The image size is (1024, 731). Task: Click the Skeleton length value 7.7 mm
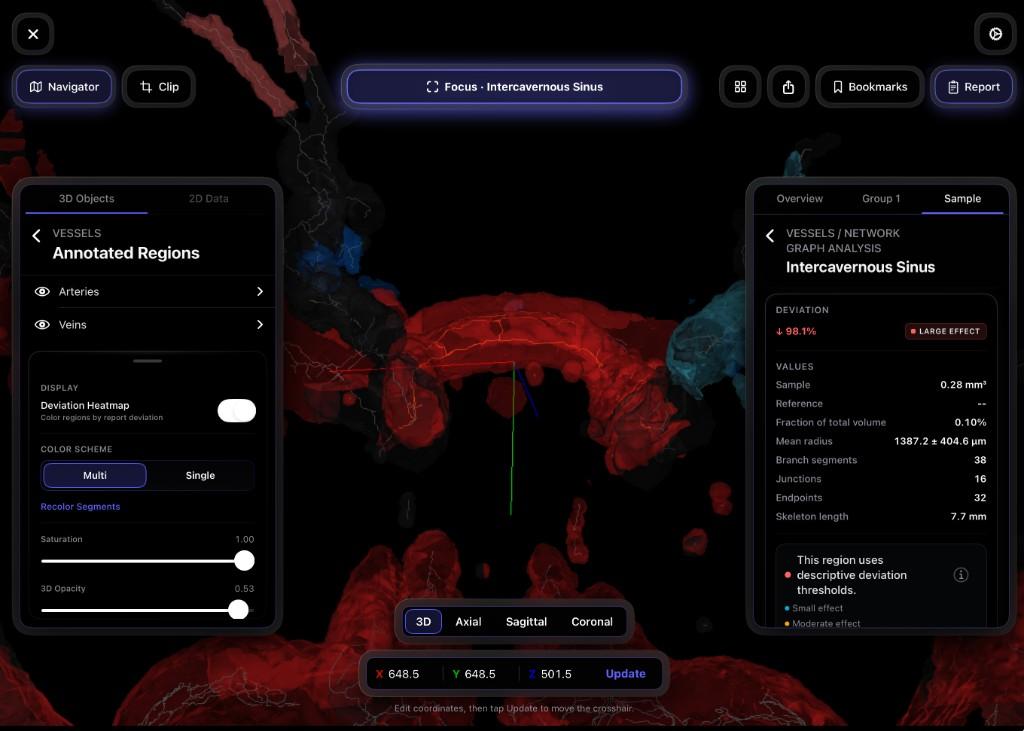tap(968, 517)
